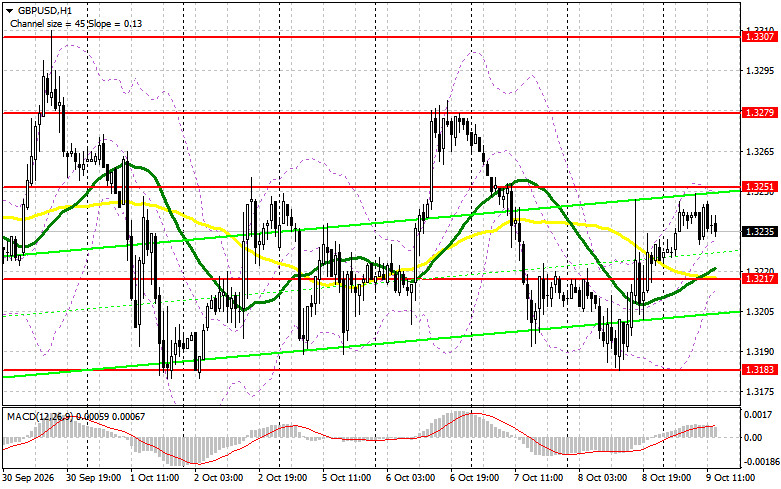Viewport: 781px width, 489px height.
Task: Click the '30 Sep 2026' time label
Action: point(28,478)
